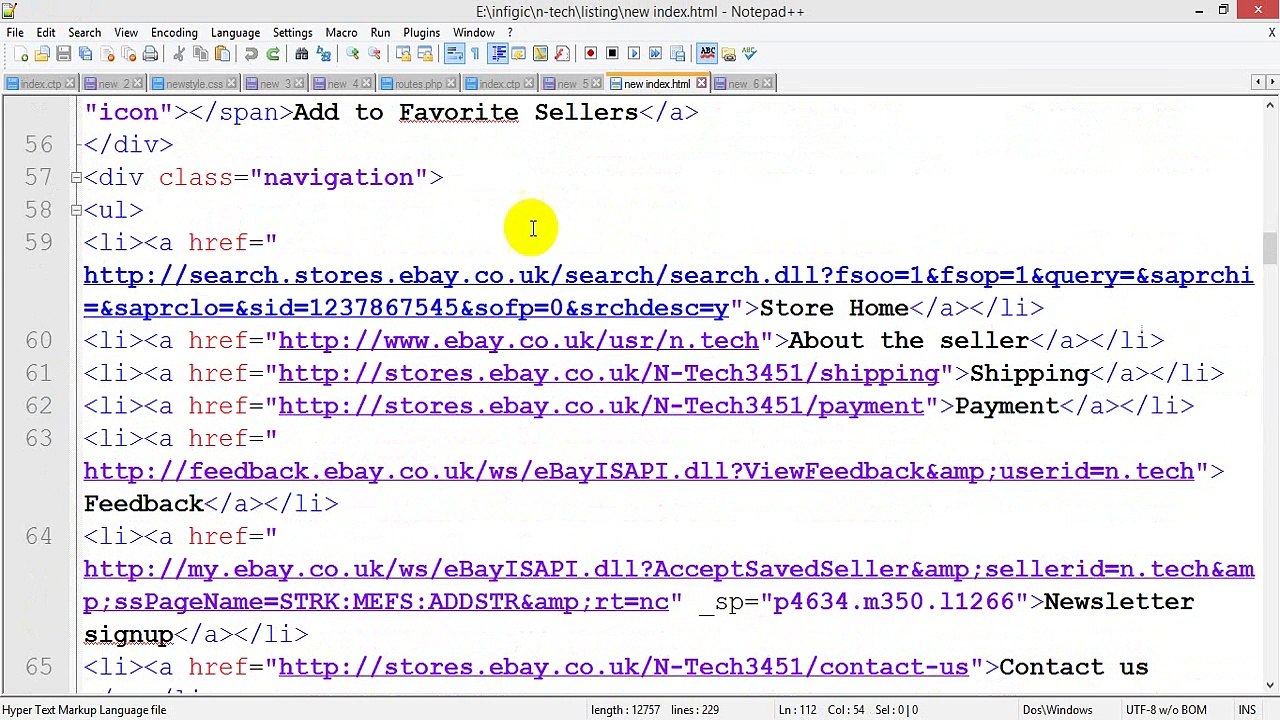Collapse fold marker at line 57
The image size is (1280, 720).
76,178
